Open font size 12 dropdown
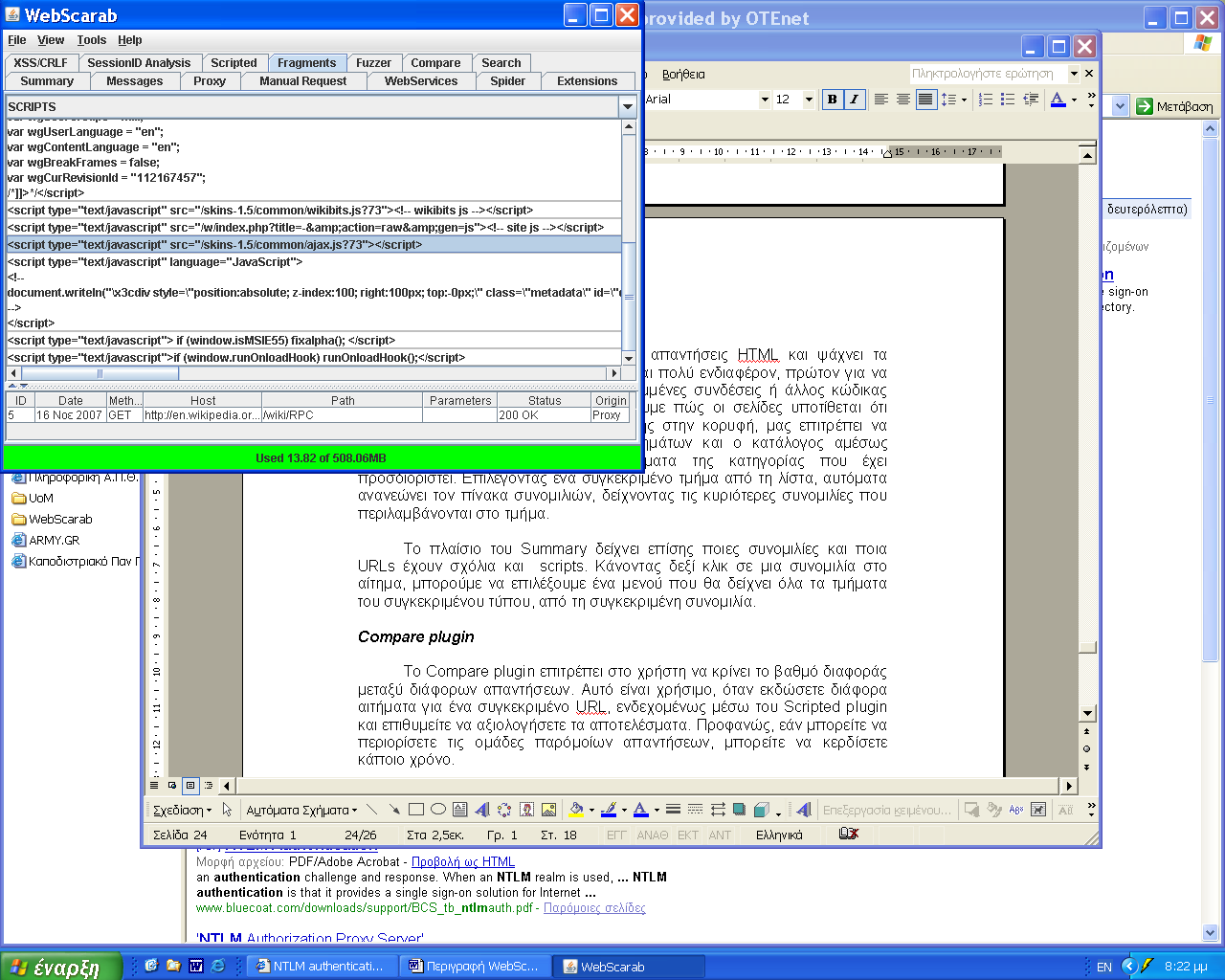The image size is (1225, 980). (x=809, y=100)
